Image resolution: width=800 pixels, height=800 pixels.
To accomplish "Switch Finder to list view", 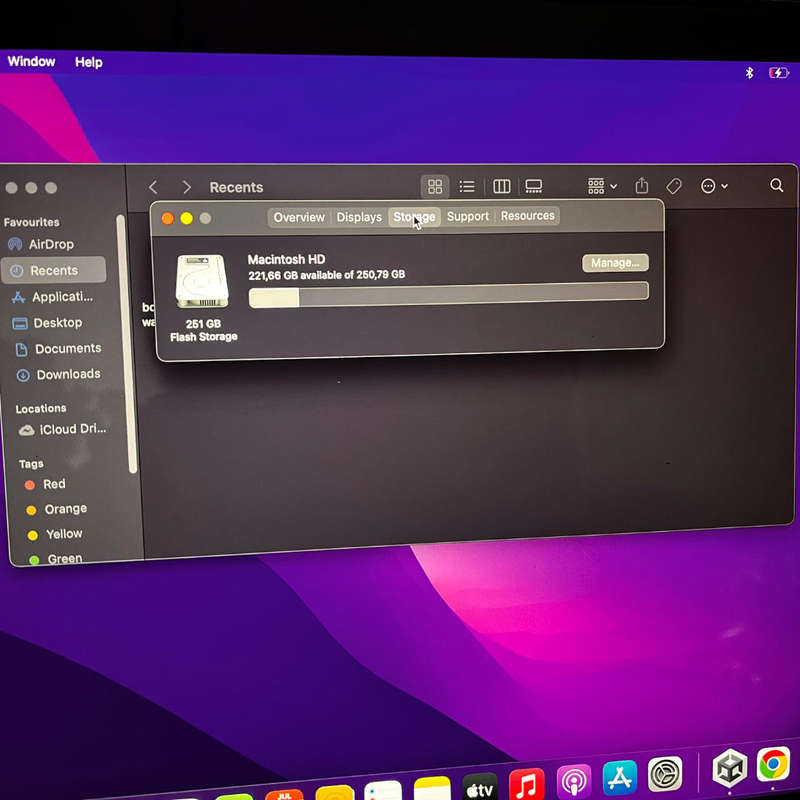I will [467, 186].
